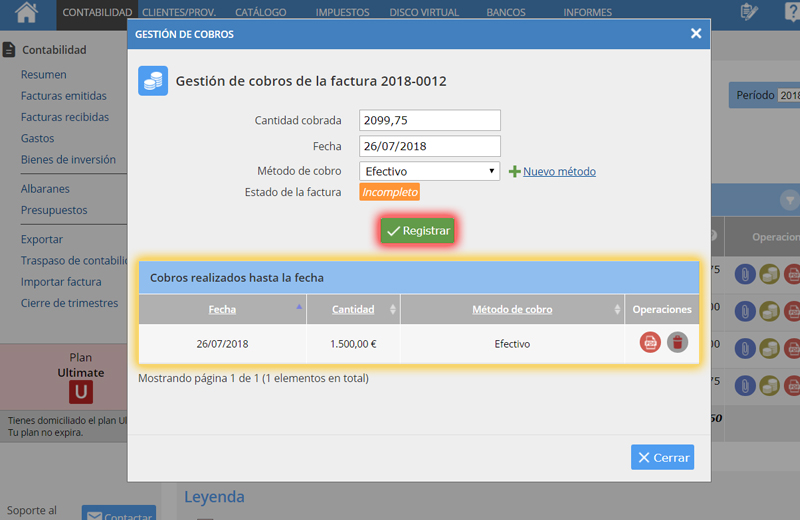Click the blue Cerrar button
Screen dimensions: 800x520
[x=662, y=457]
